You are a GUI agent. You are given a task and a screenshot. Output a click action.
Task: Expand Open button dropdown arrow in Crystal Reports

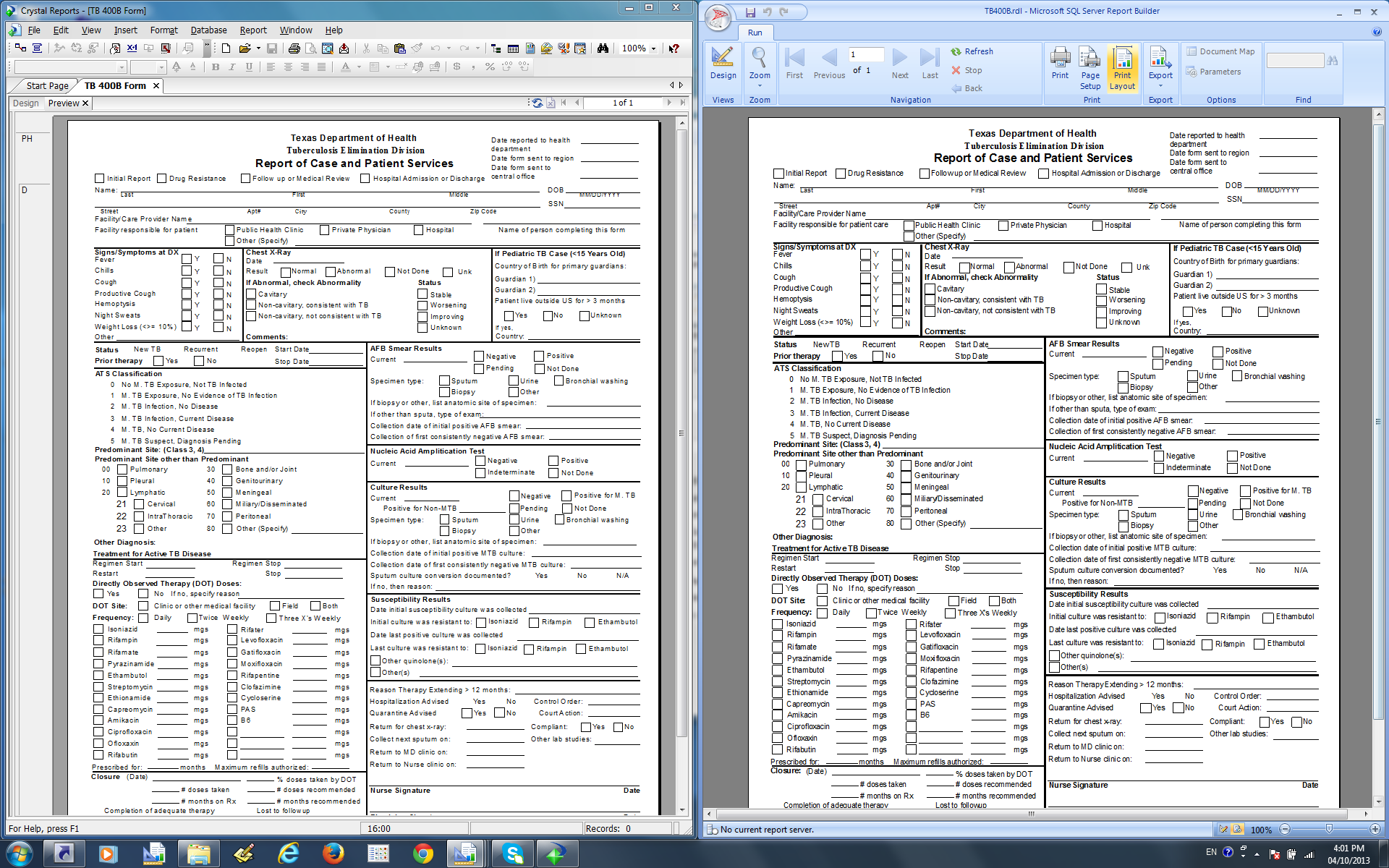258,48
